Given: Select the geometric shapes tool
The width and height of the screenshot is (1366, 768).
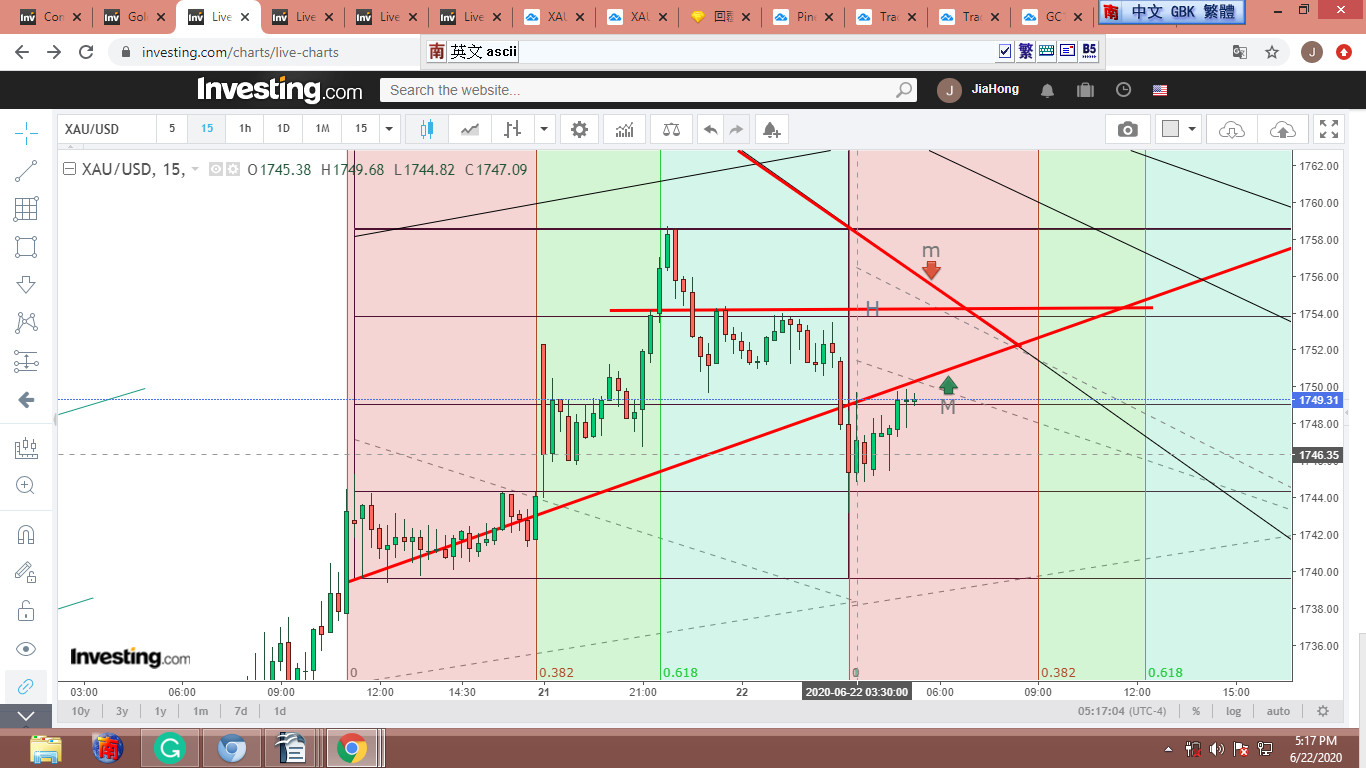Looking at the screenshot, I should click(26, 247).
